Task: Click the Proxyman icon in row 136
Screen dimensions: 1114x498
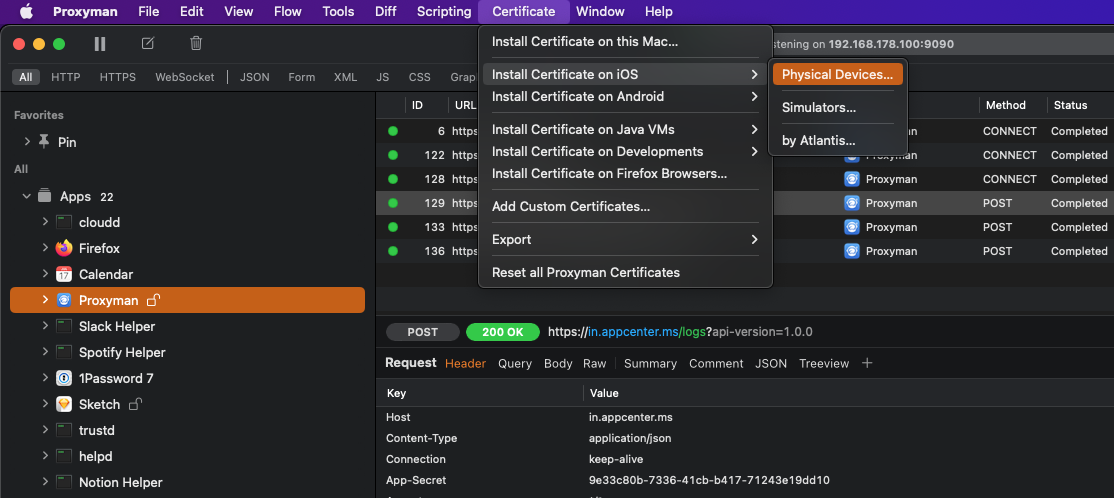Action: pyautogui.click(x=851, y=251)
